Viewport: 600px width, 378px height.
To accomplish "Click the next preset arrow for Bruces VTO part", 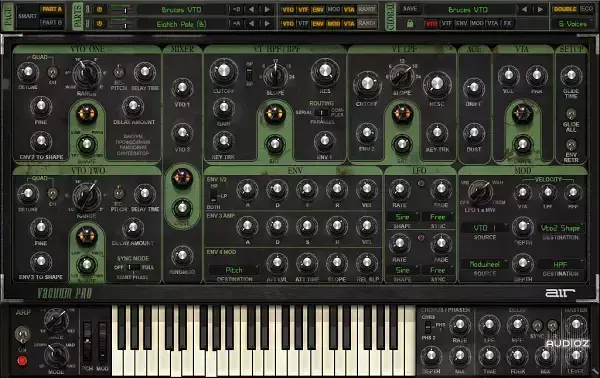I will click(x=267, y=10).
